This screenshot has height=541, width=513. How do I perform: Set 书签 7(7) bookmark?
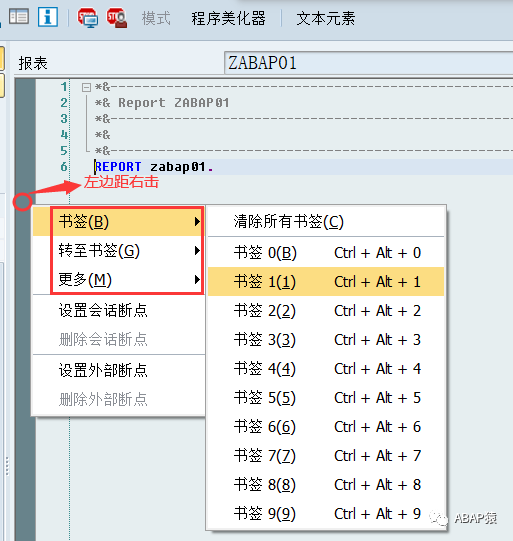click(x=326, y=455)
